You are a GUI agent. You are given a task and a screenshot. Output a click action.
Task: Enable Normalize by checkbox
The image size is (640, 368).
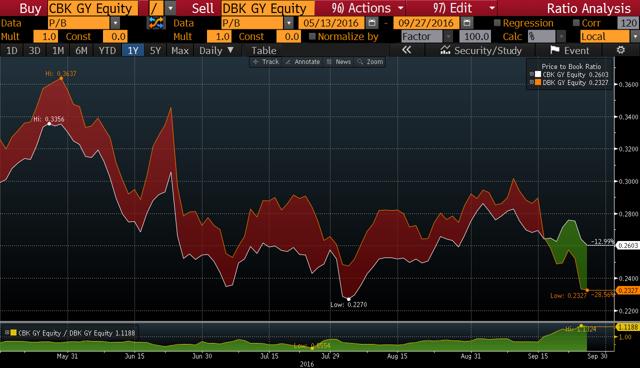(312, 37)
